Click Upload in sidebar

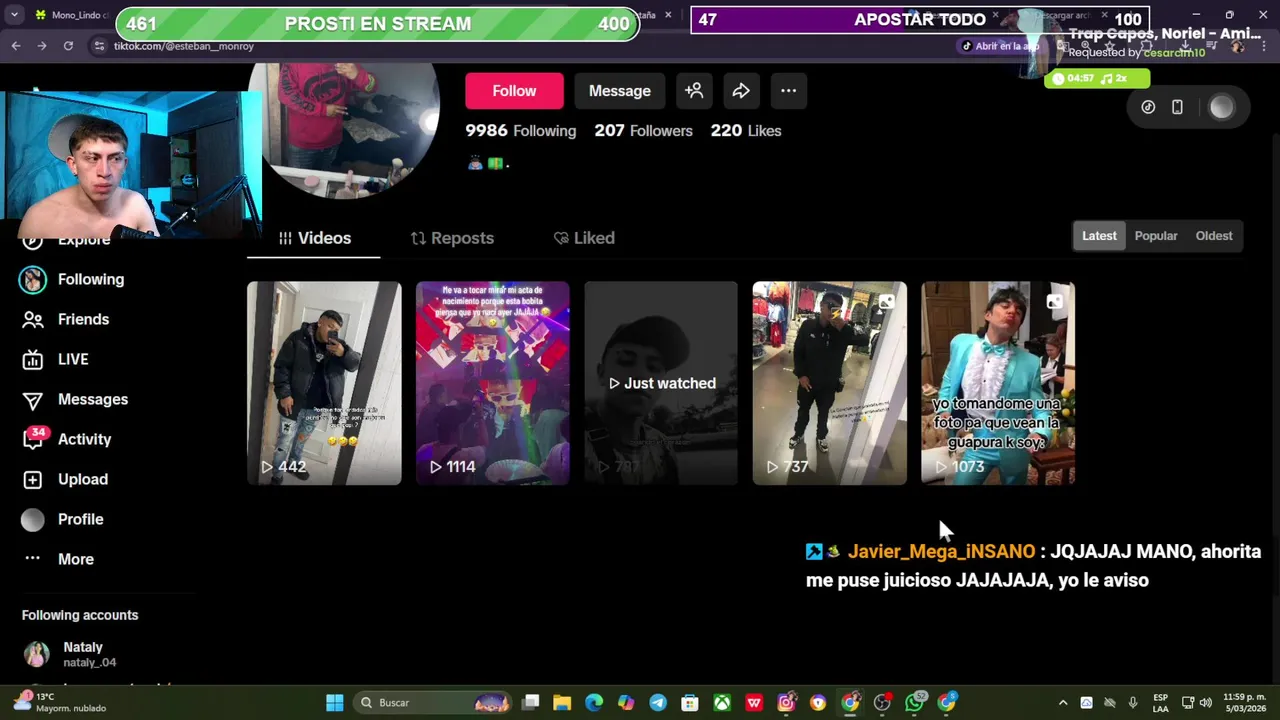[83, 479]
